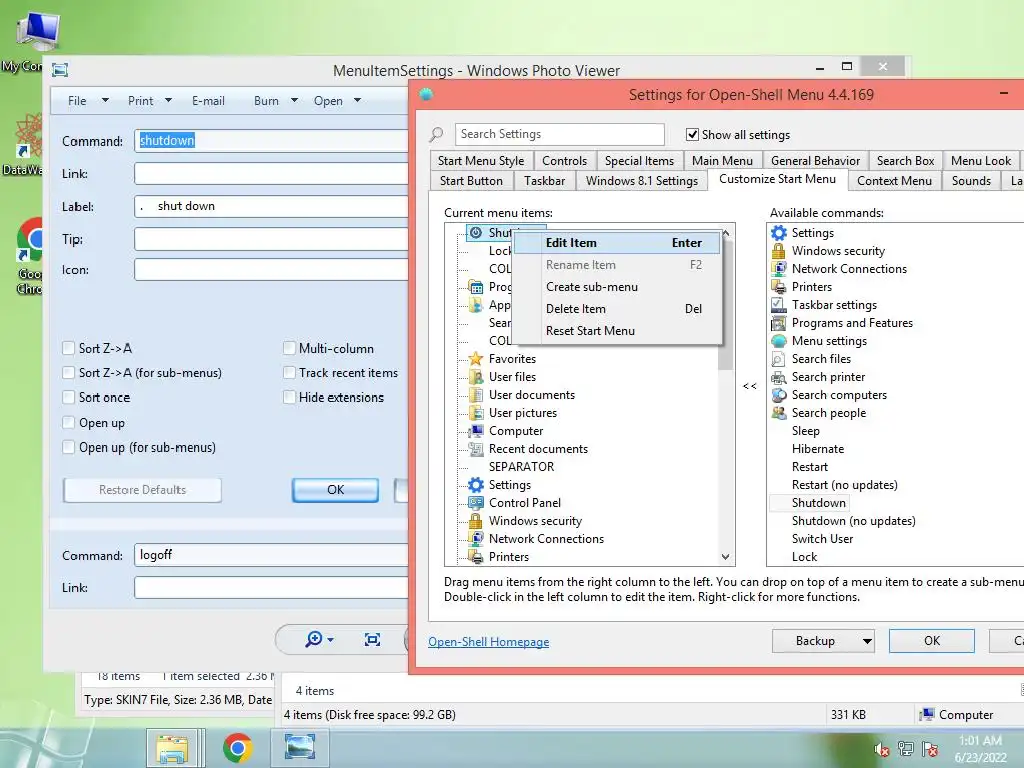Click the Search files icon
Screen dimensions: 1024x768
[x=778, y=359]
